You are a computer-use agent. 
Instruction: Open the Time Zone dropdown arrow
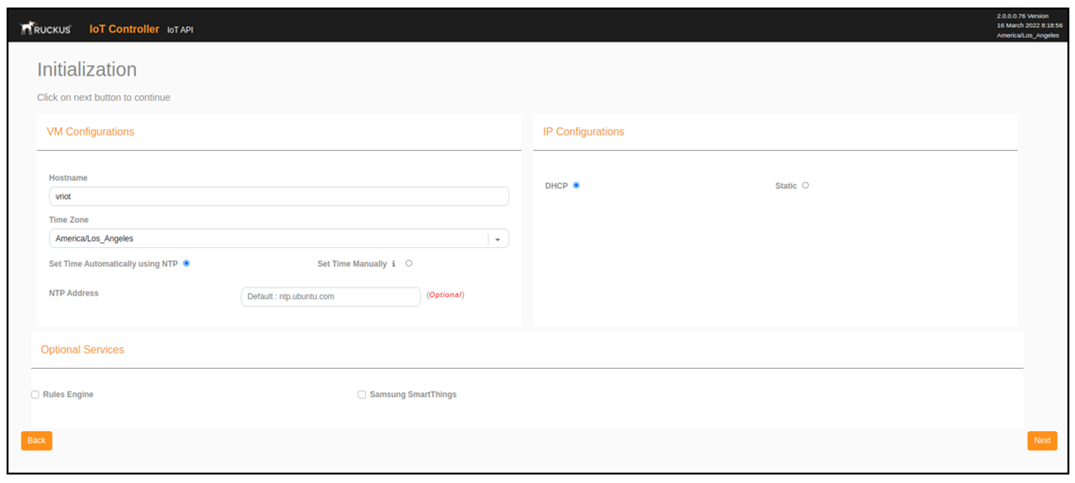(498, 239)
